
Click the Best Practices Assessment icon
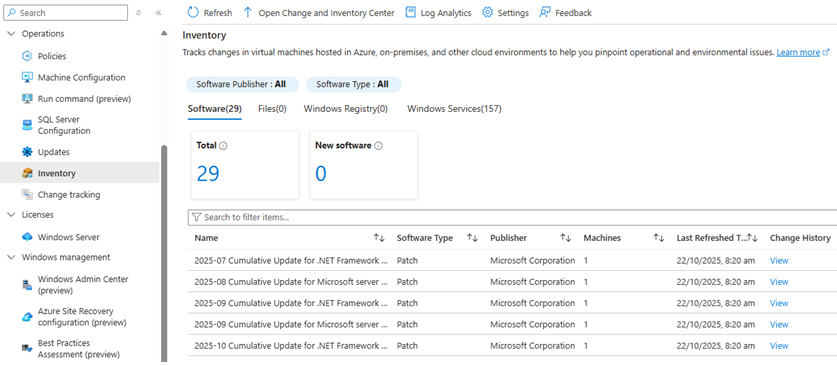tap(27, 348)
